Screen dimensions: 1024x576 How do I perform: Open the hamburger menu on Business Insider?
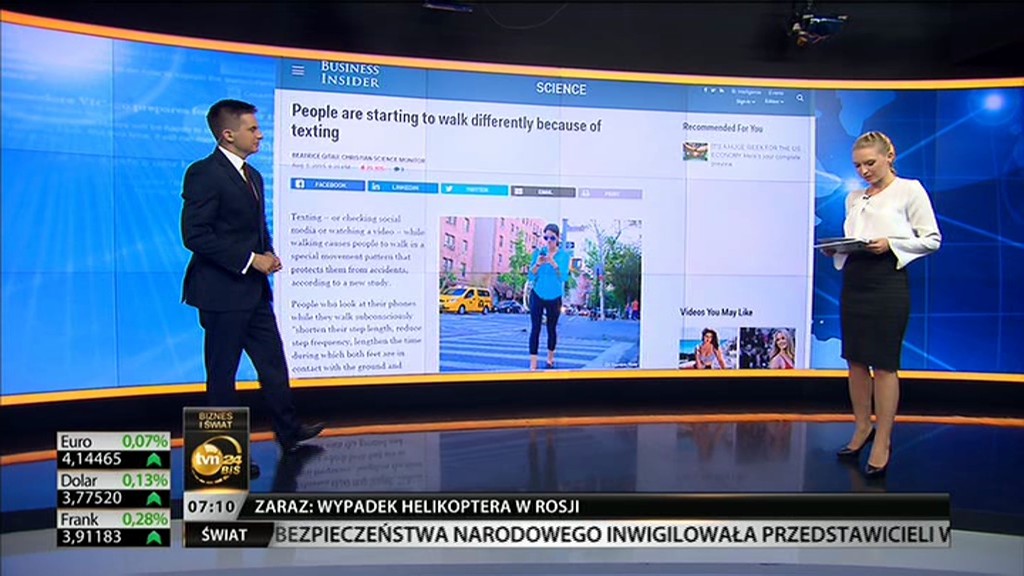pyautogui.click(x=298, y=71)
